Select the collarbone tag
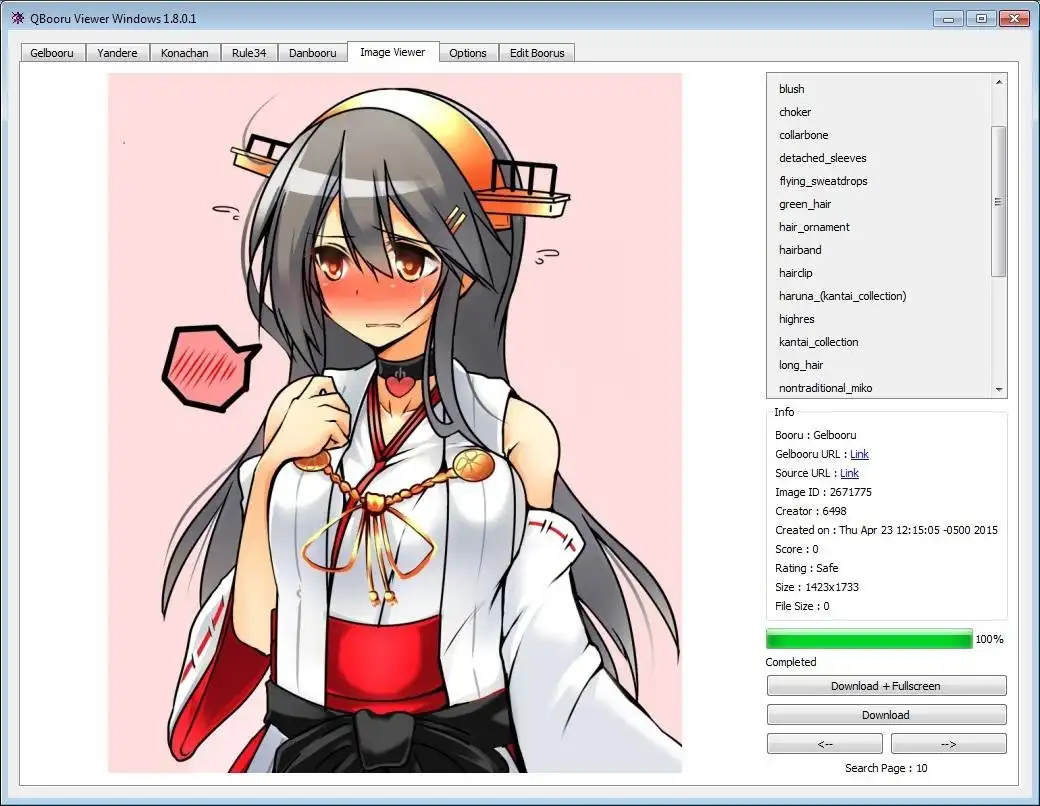The image size is (1040, 806). pos(803,135)
